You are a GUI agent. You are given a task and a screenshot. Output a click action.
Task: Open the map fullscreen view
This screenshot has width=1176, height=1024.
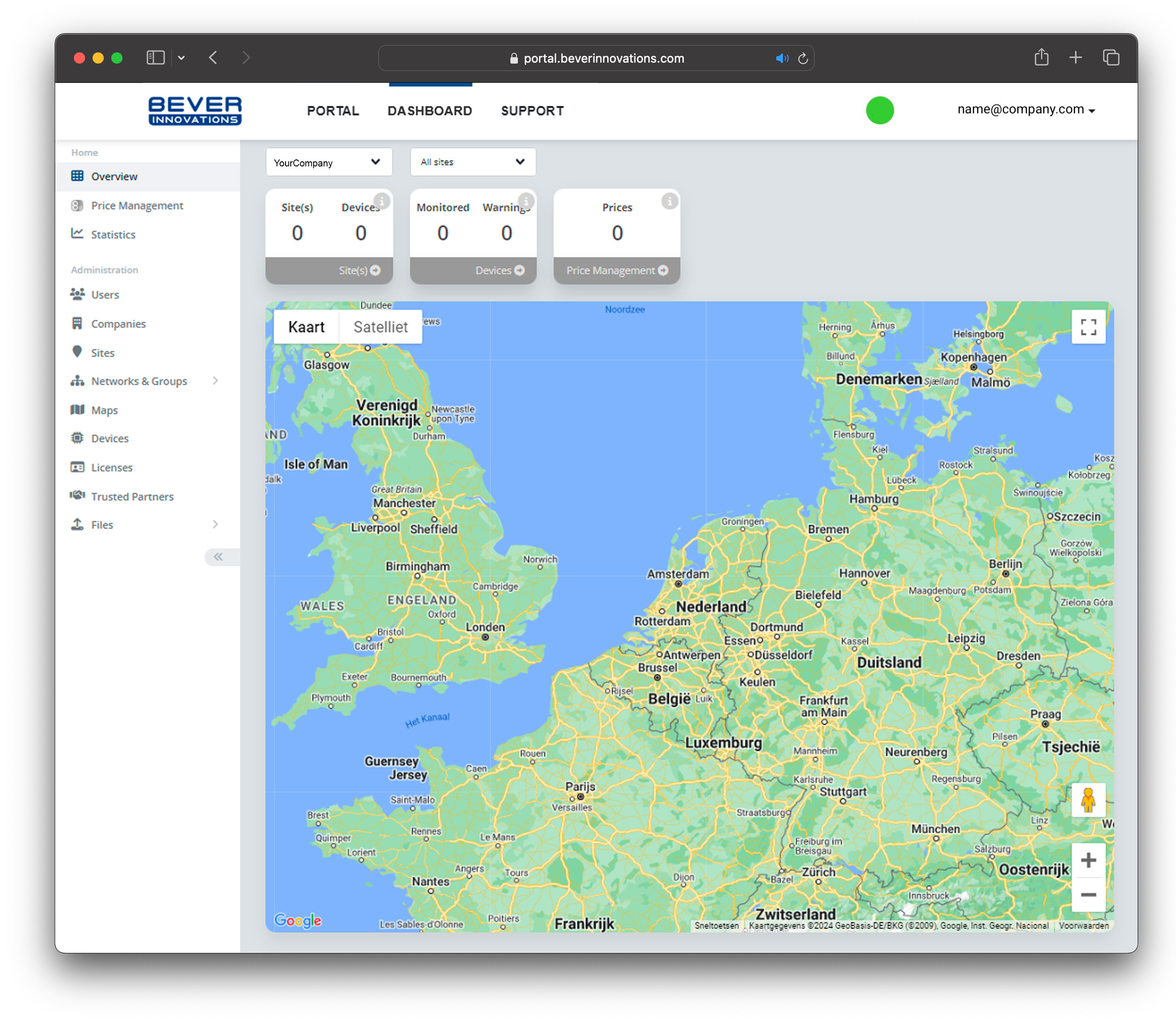[1088, 327]
